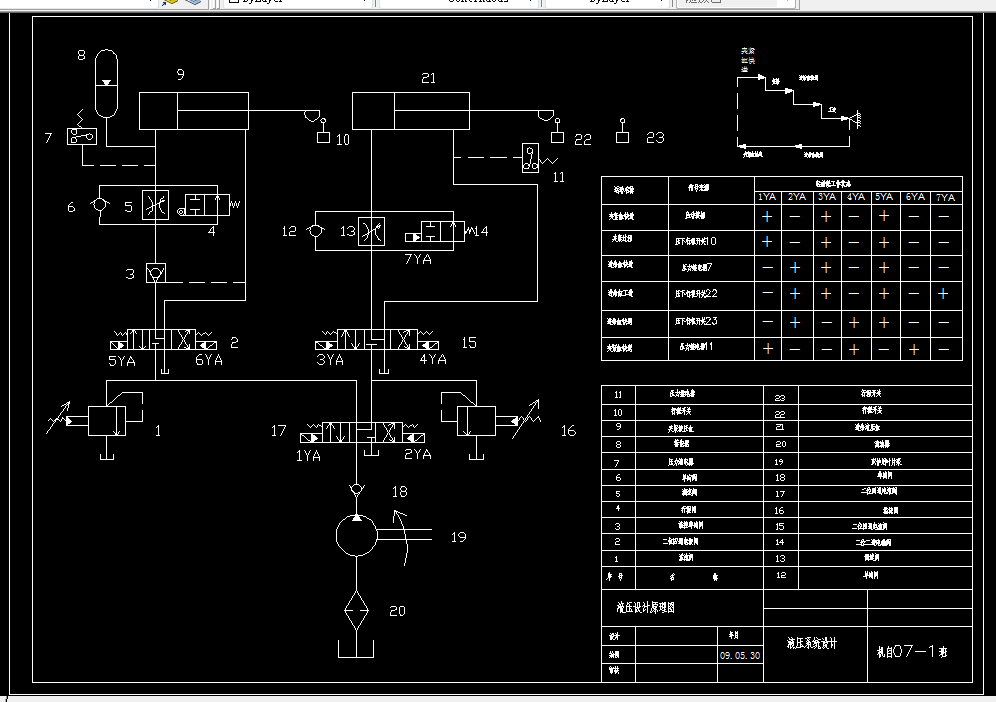
Task: Click the 1YA label below valve 17
Action: click(308, 456)
